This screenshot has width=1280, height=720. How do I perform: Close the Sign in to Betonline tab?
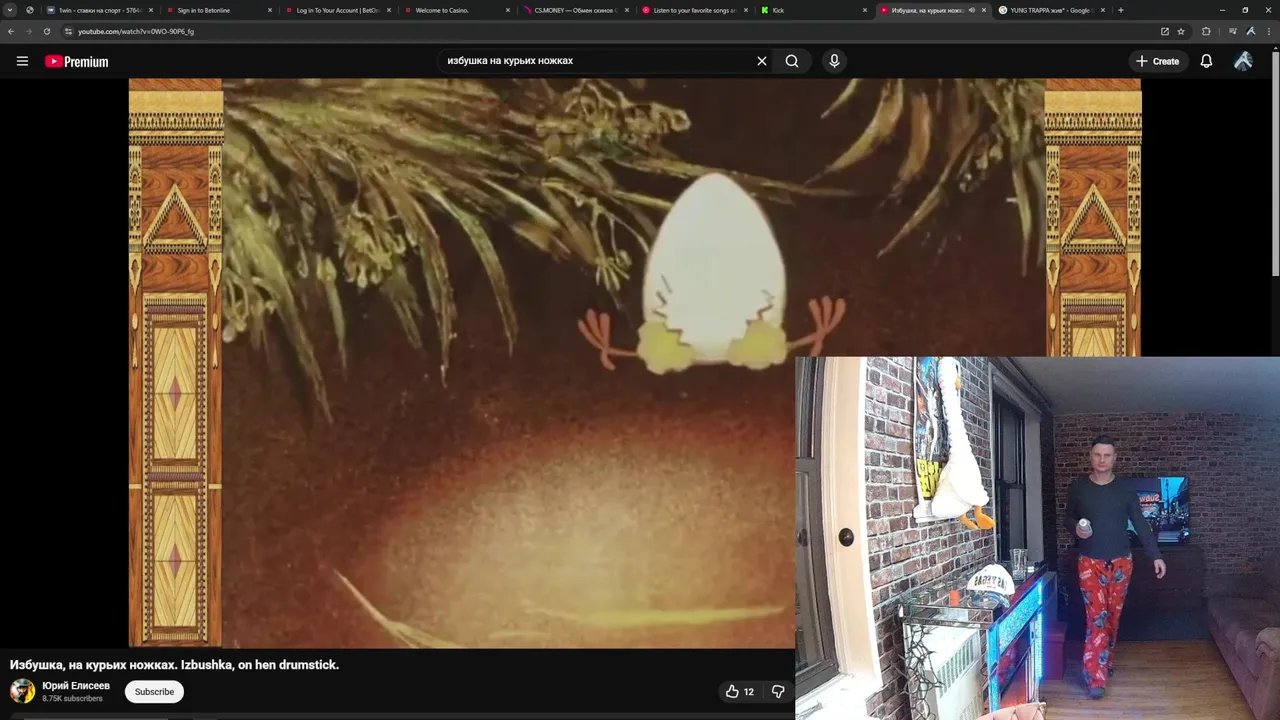[x=270, y=10]
